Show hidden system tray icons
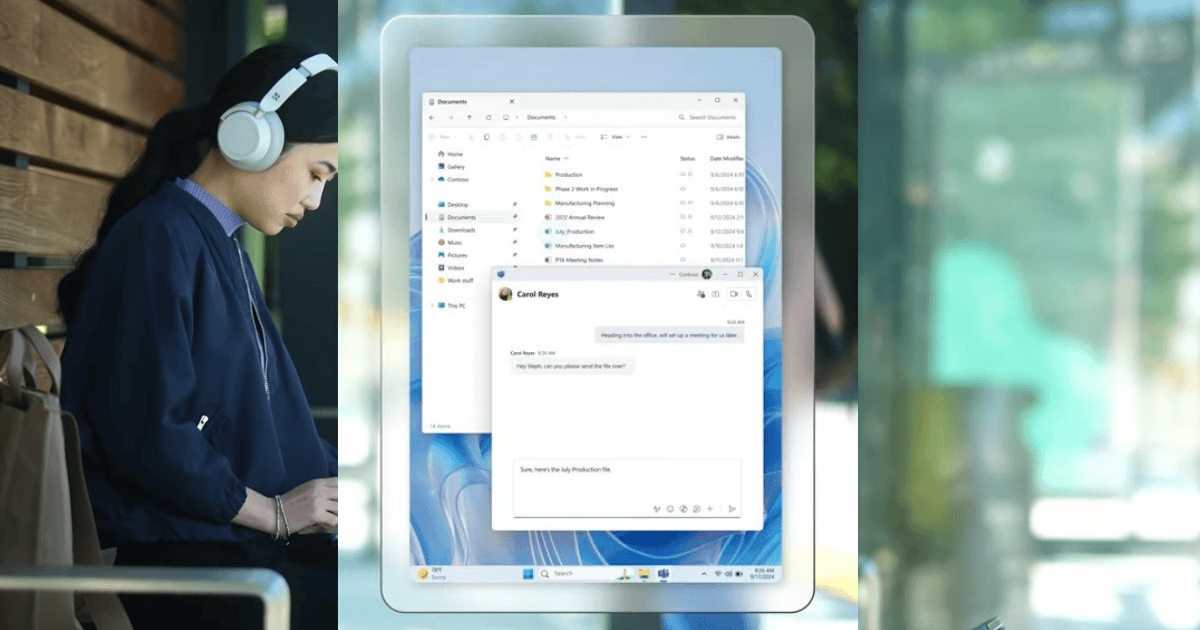The height and width of the screenshot is (630, 1200). [703, 574]
